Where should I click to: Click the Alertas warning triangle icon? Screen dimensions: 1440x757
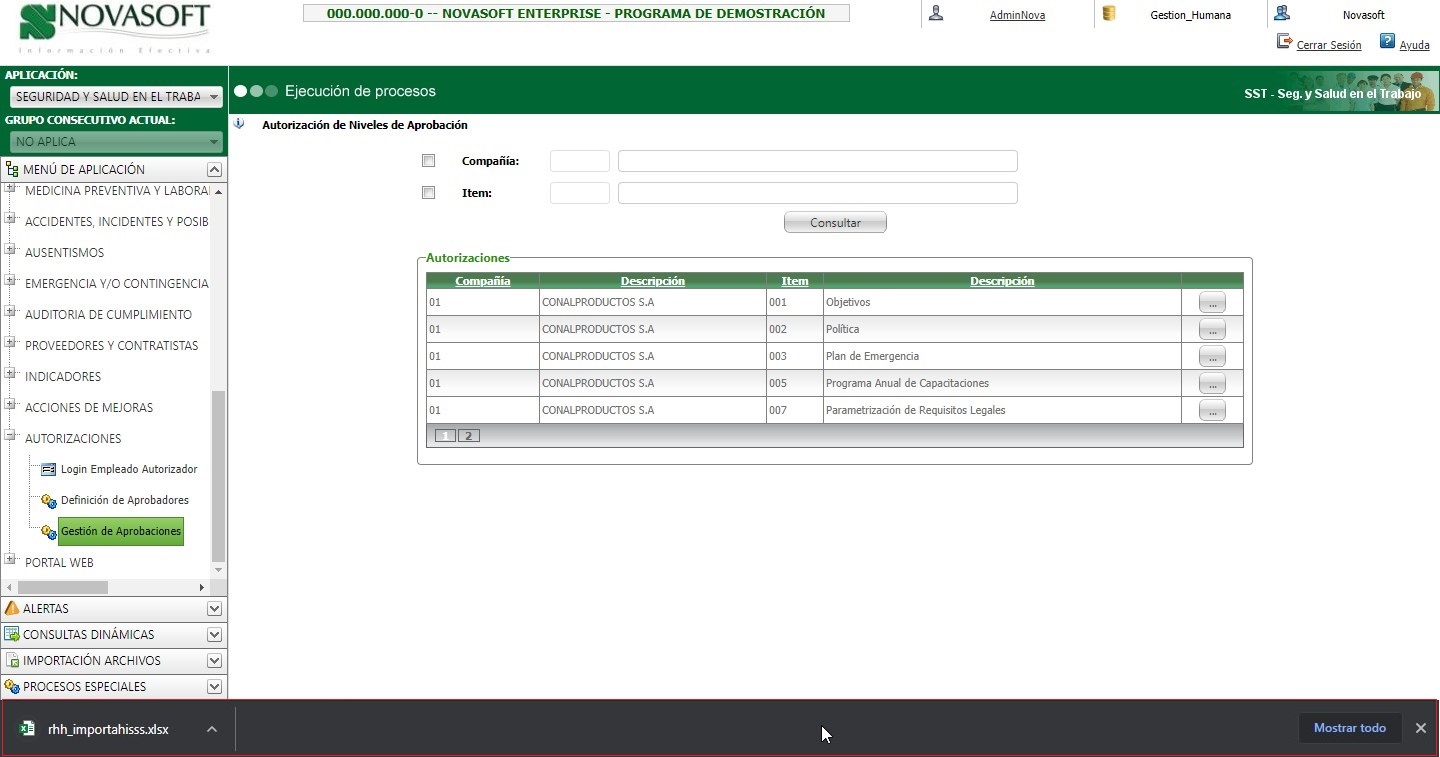click(x=12, y=608)
